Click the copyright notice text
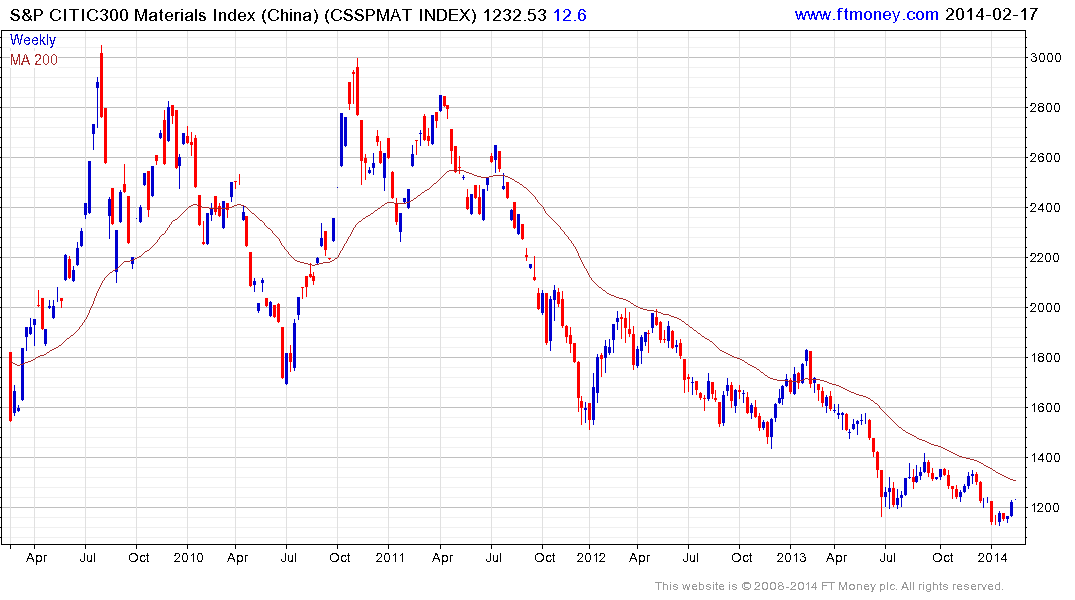 click(829, 587)
